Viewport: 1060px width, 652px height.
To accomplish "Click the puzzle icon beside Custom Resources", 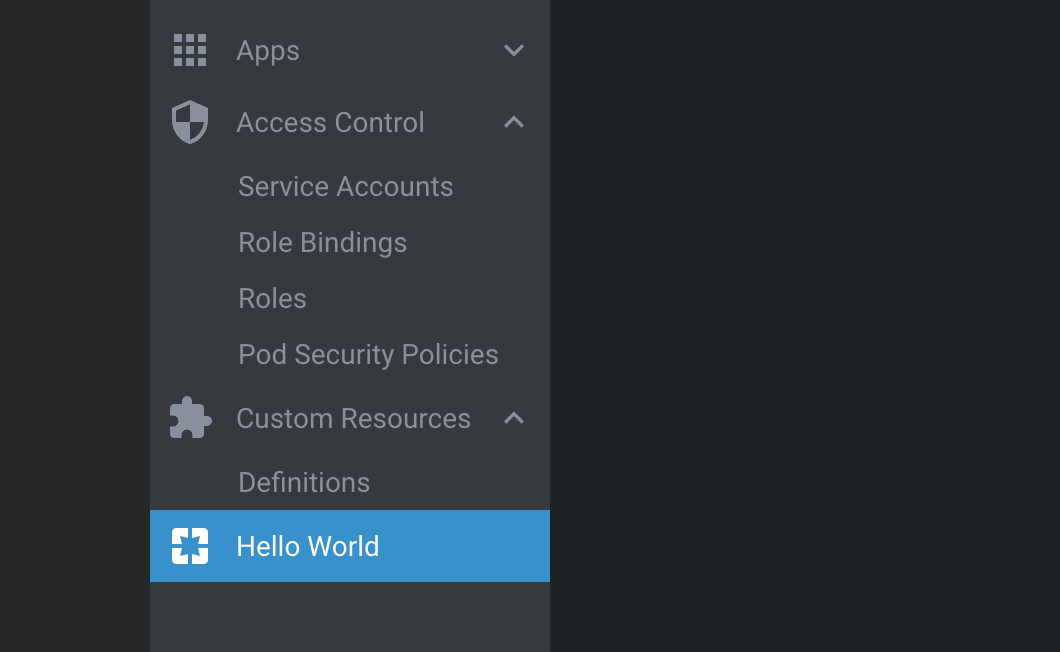I will (190, 418).
